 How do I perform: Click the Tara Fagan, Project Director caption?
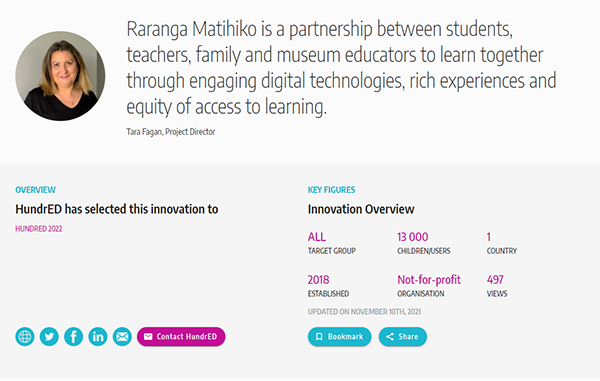pos(171,132)
